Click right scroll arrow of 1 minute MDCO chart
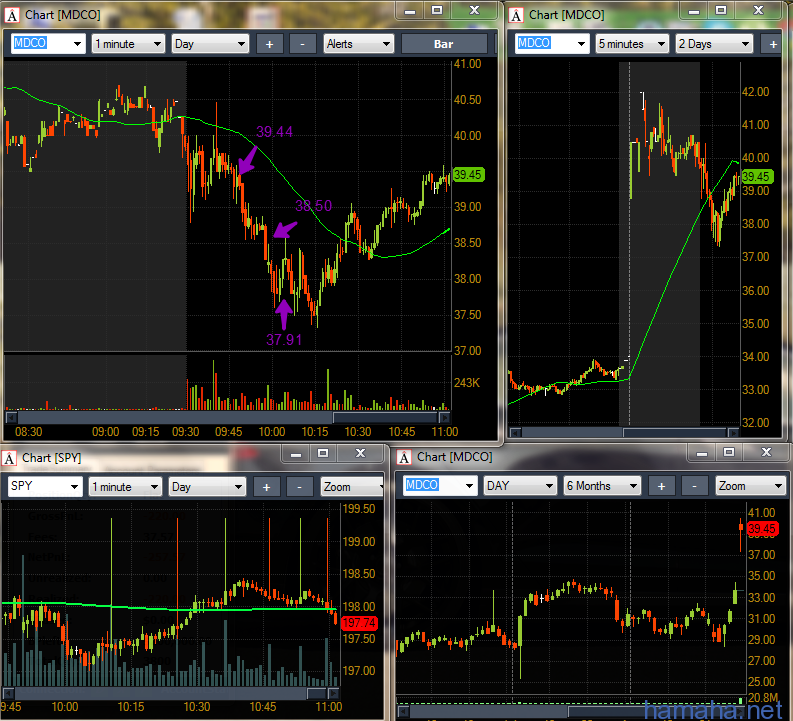793x721 pixels. 445,418
